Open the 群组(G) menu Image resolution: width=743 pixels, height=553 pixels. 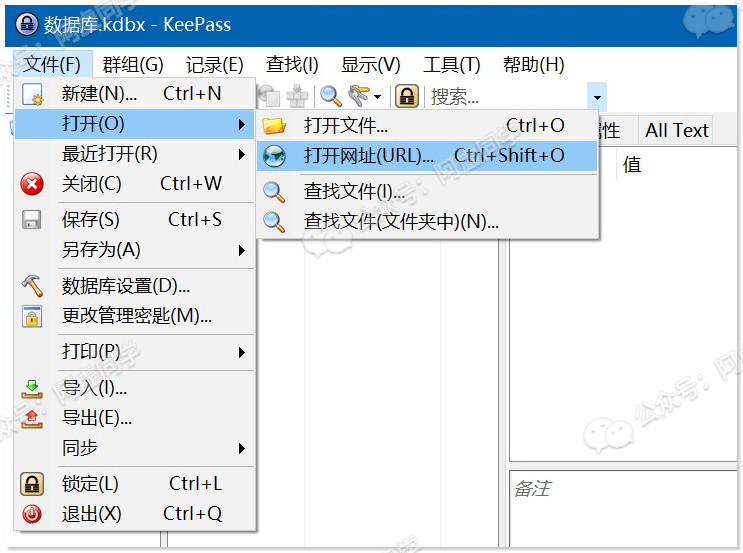(x=133, y=64)
